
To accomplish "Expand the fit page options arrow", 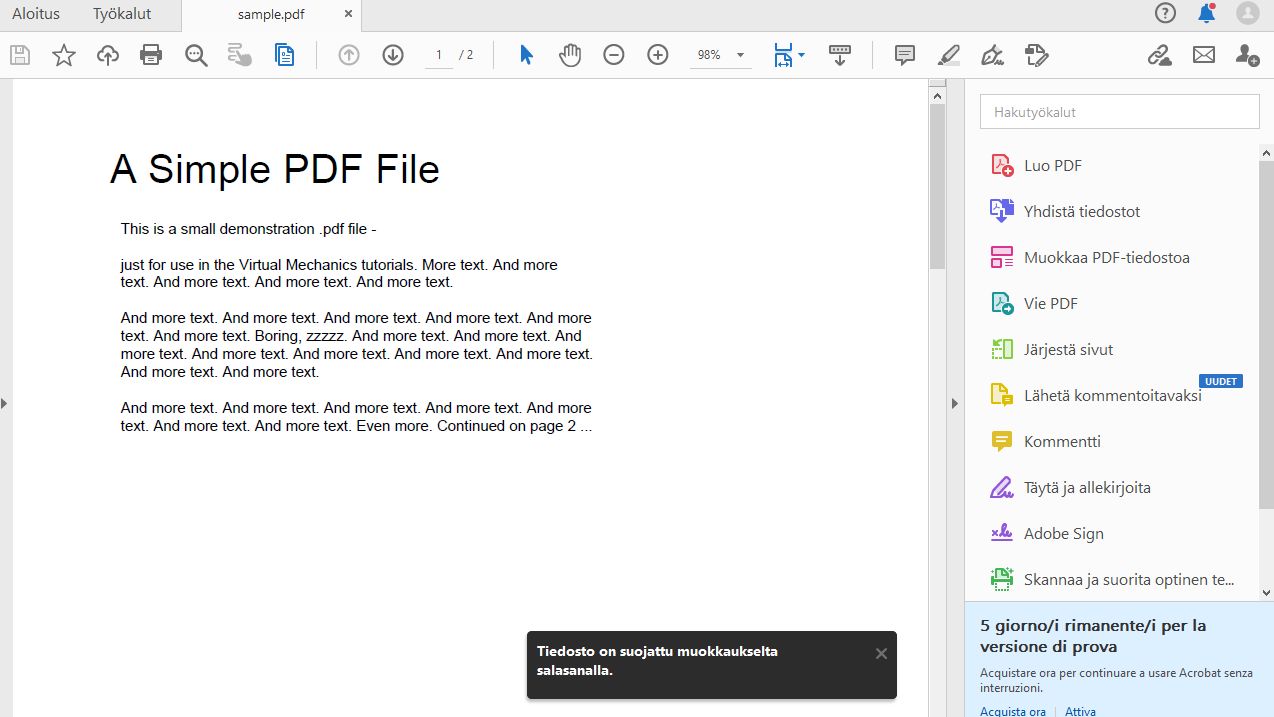I will click(x=802, y=56).
